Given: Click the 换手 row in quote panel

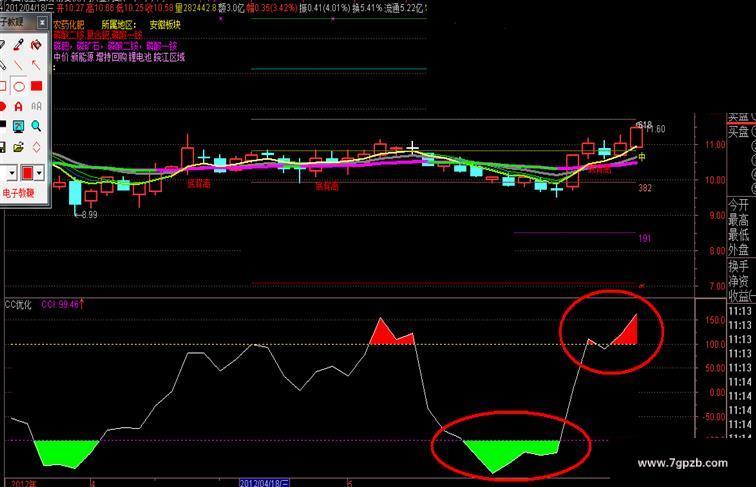Looking at the screenshot, I should click(739, 266).
